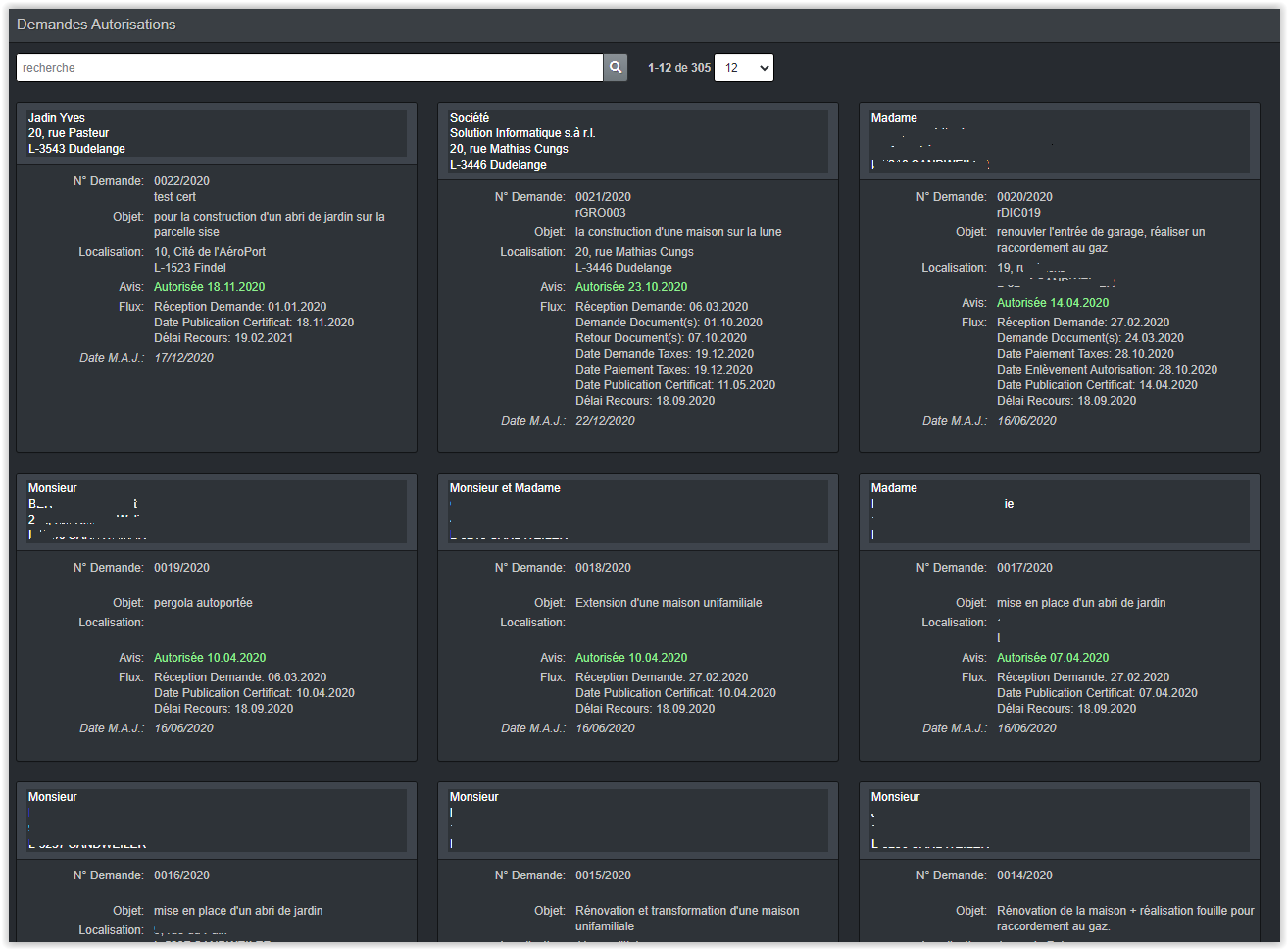Click the Demandes Autorisations title
Viewport: 1288px width, 950px height.
pos(96,25)
